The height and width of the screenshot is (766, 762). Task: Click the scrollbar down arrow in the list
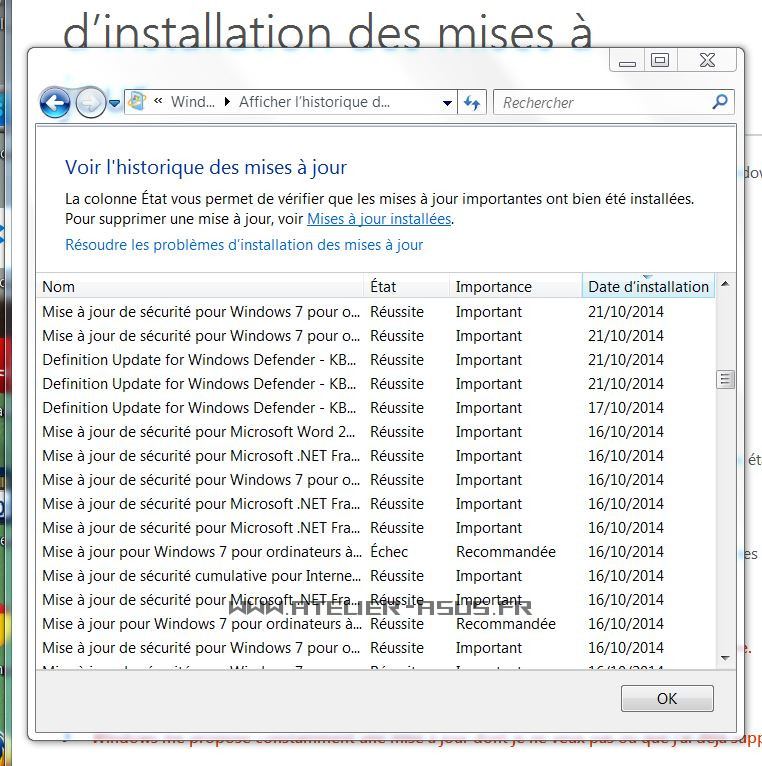(725, 658)
